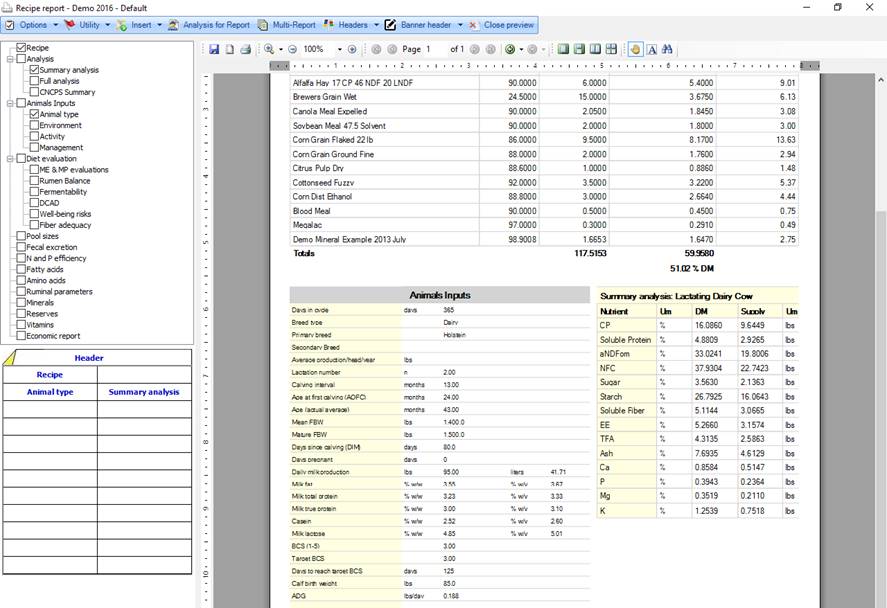Image resolution: width=887 pixels, height=608 pixels.
Task: Click the Multi-Report icon
Action: tap(262, 25)
